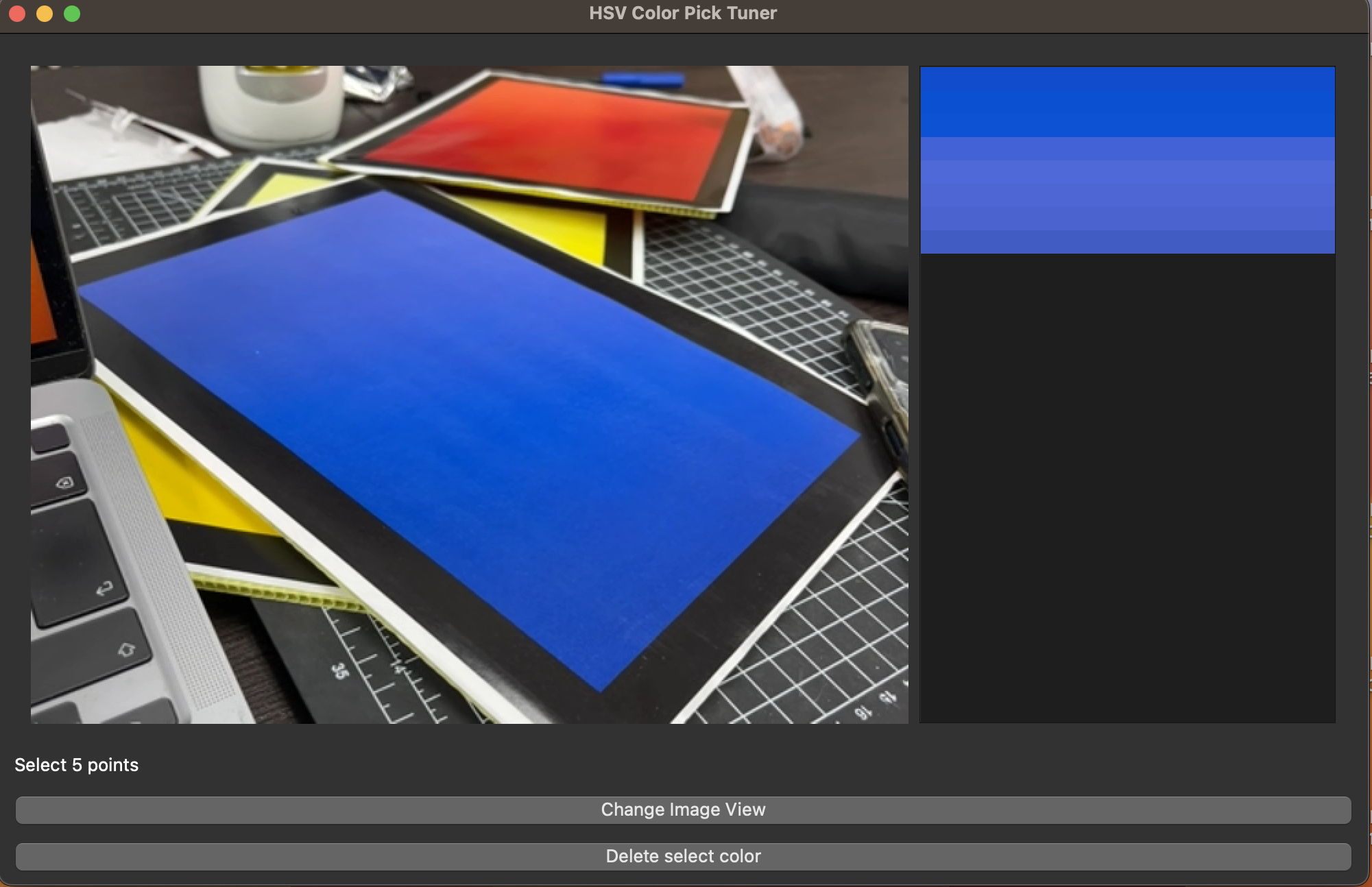Click the laptop's return key icon in image

104,588
